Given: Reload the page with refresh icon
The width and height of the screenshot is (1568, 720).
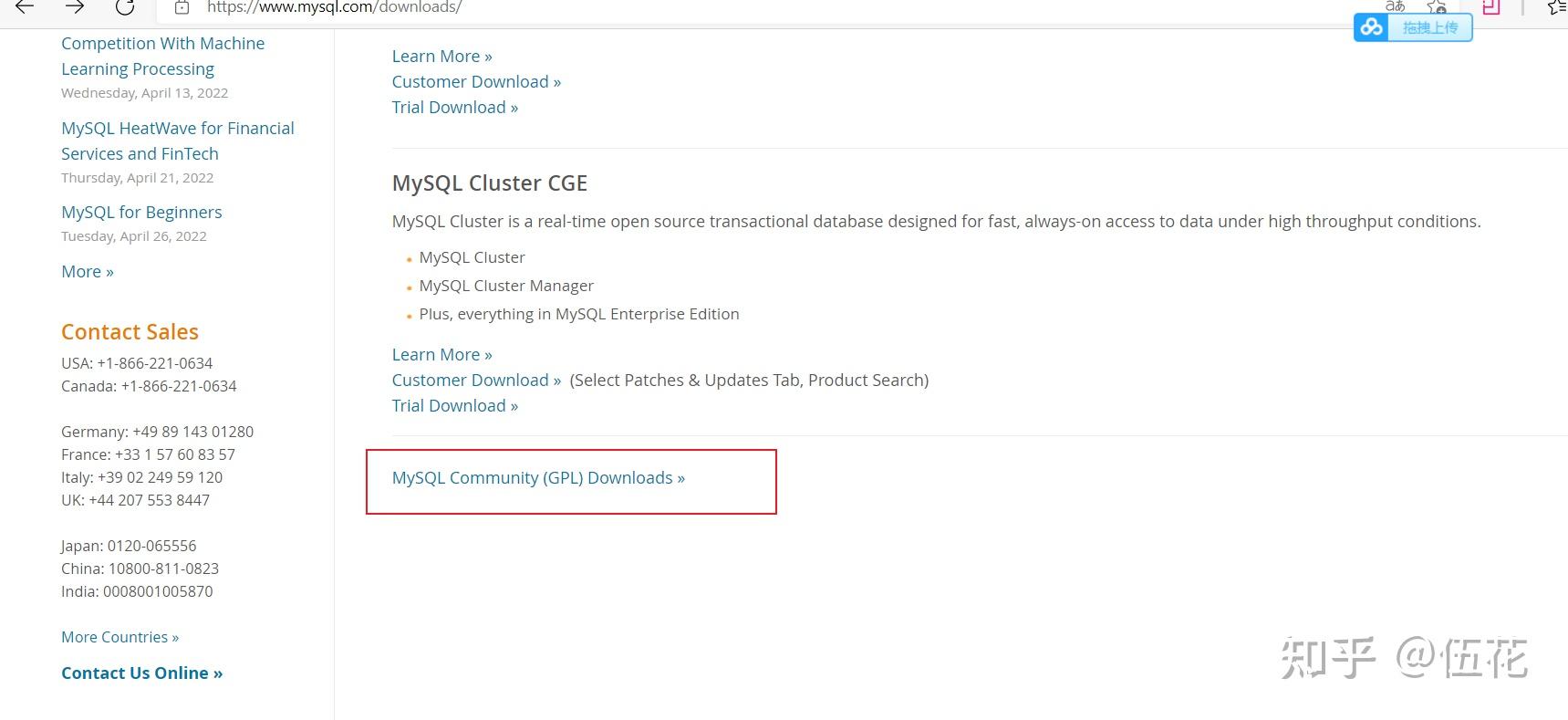Looking at the screenshot, I should coord(125,6).
